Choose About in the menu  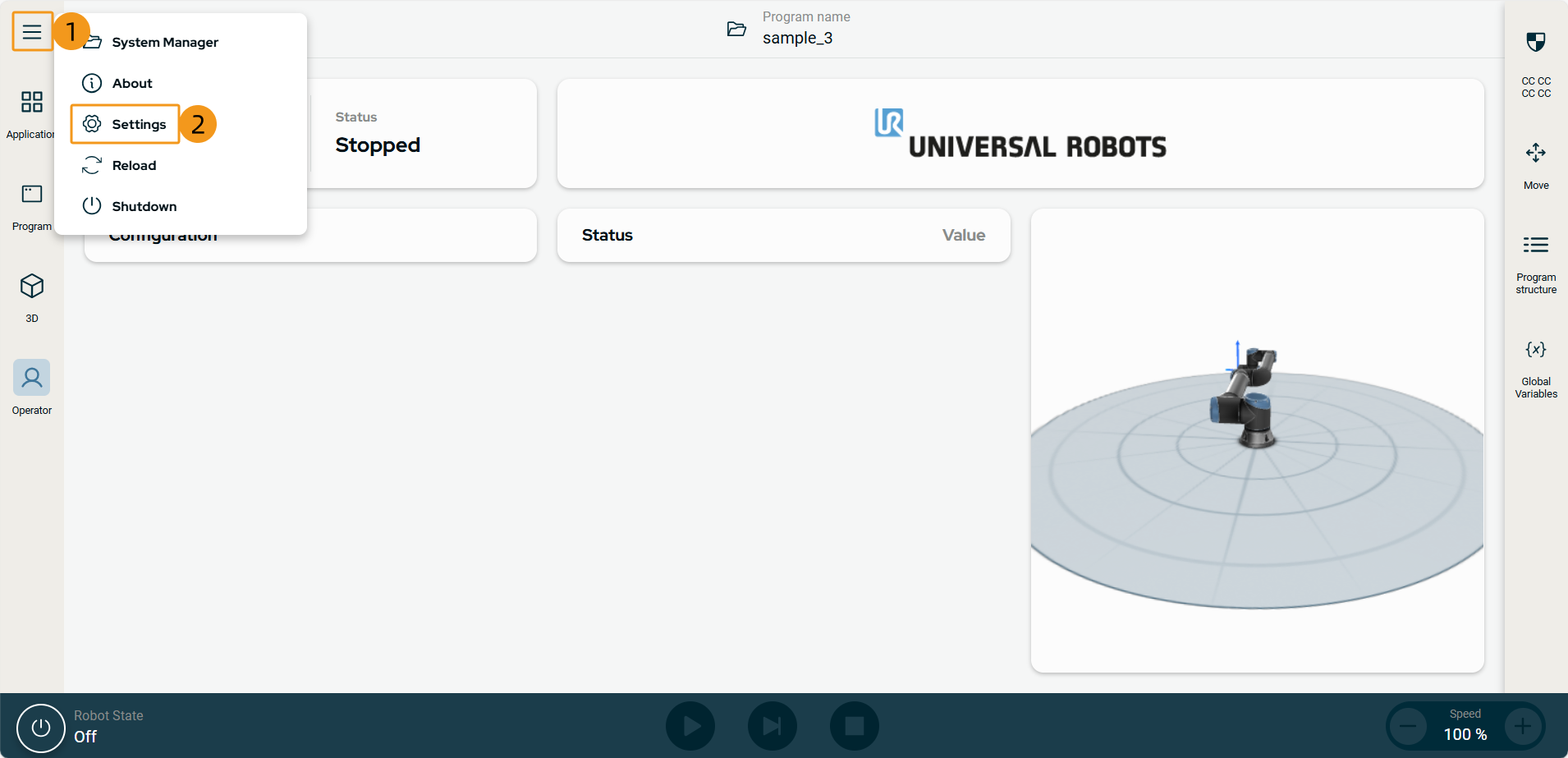[x=132, y=84]
